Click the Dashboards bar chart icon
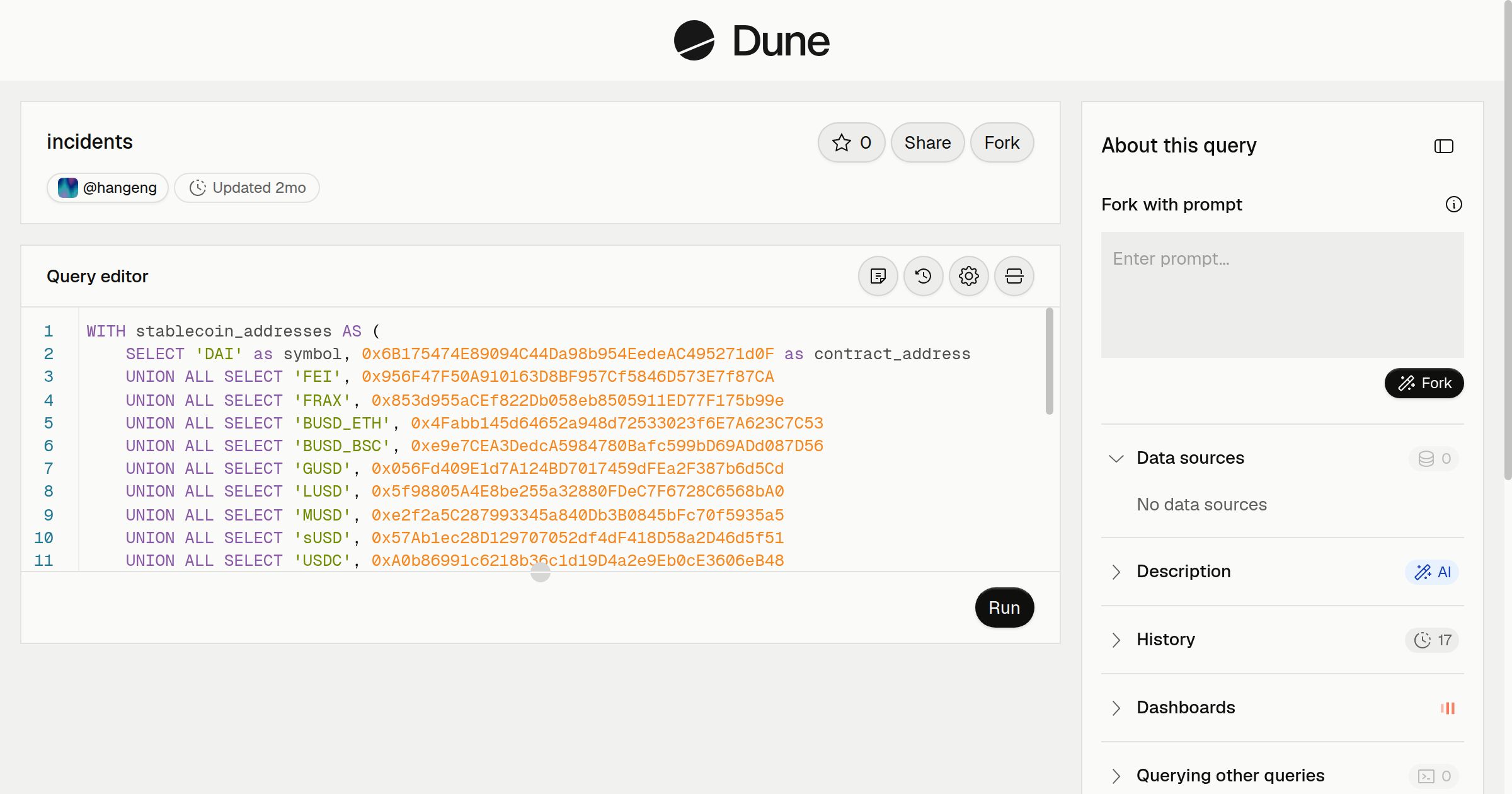This screenshot has width=1512, height=794. (x=1448, y=708)
